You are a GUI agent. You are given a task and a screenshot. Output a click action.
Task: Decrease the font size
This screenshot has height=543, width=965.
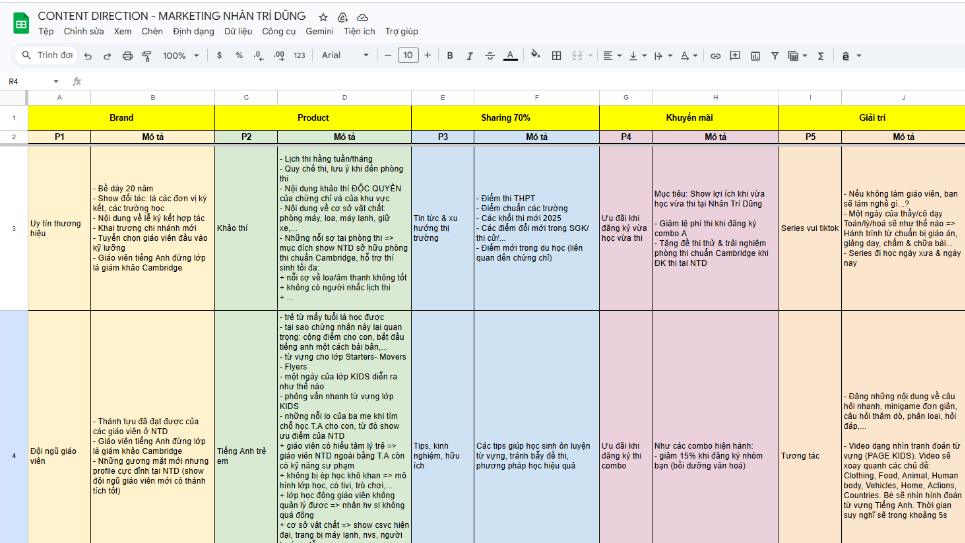388,55
